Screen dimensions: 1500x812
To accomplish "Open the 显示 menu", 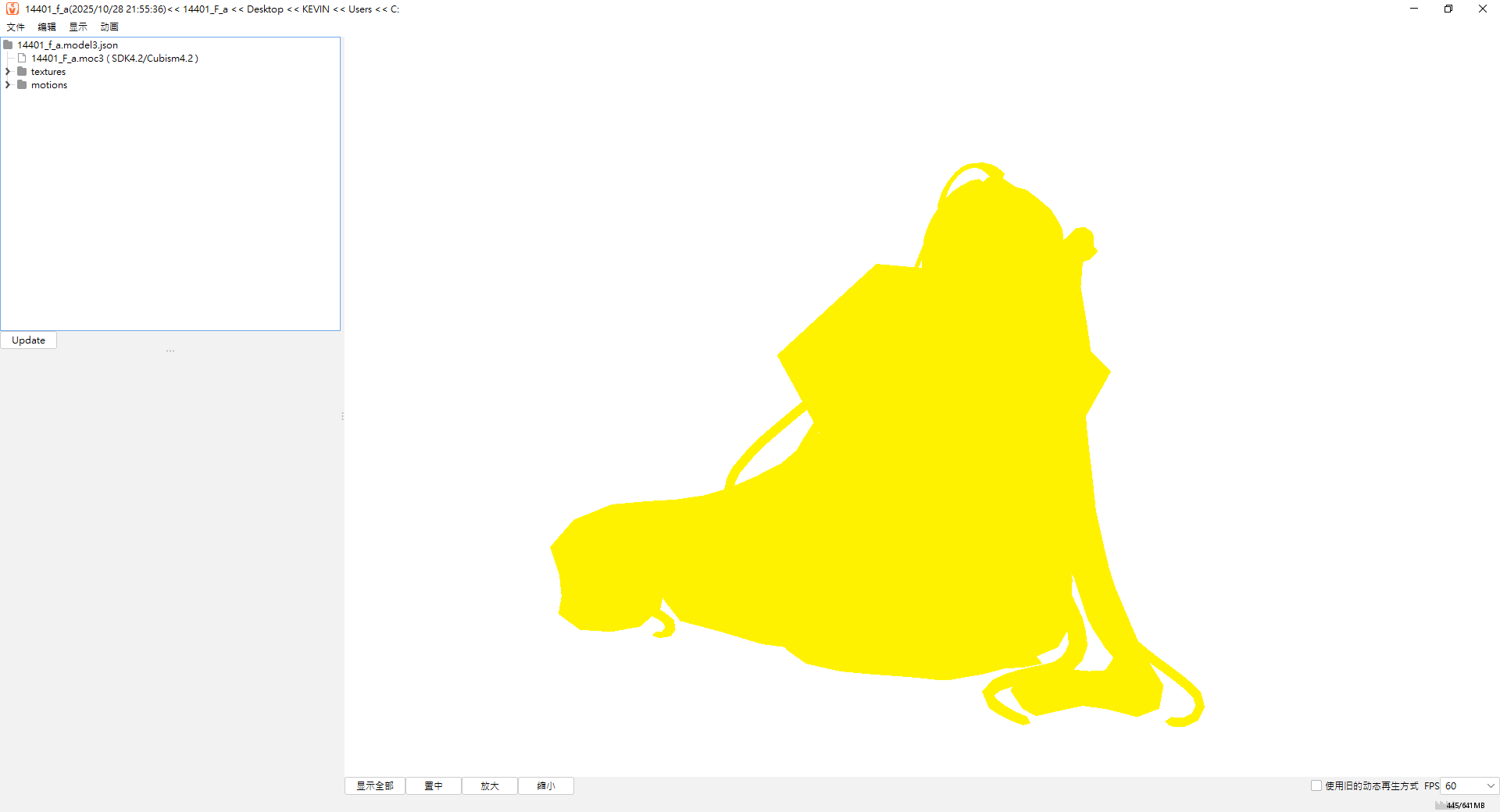I will [x=78, y=27].
